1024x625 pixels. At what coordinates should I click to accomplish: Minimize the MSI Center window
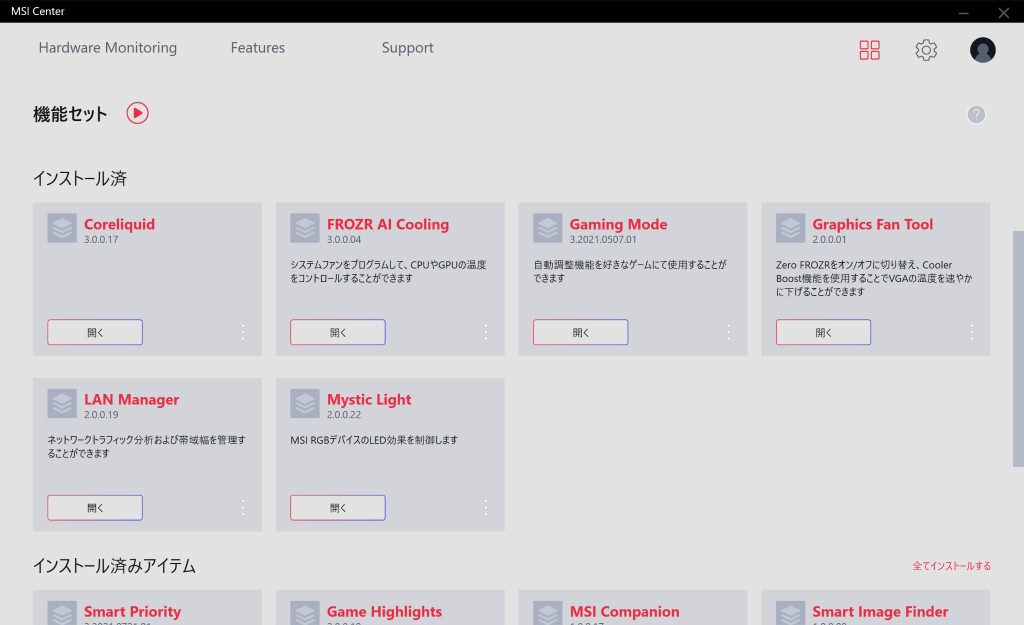click(963, 12)
